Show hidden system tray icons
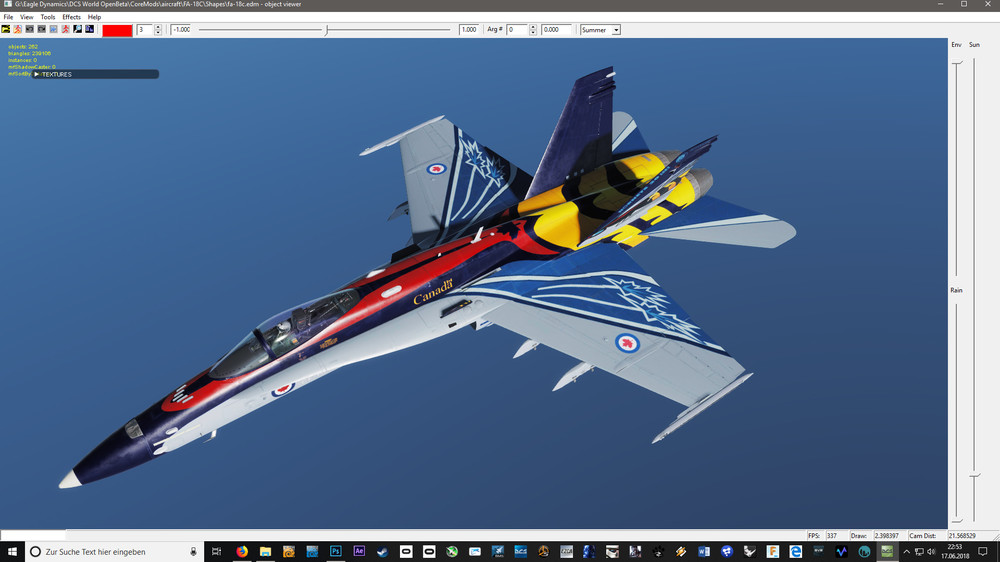Viewport: 1000px width, 562px height. pyautogui.click(x=906, y=551)
